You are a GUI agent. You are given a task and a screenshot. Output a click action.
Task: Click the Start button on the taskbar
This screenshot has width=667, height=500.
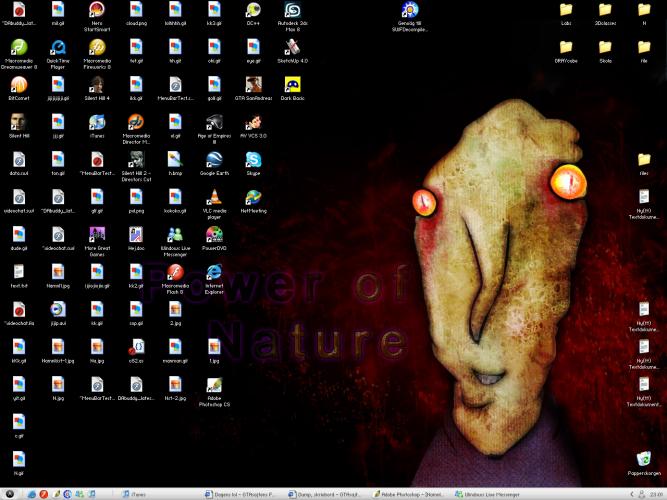(x=8, y=494)
